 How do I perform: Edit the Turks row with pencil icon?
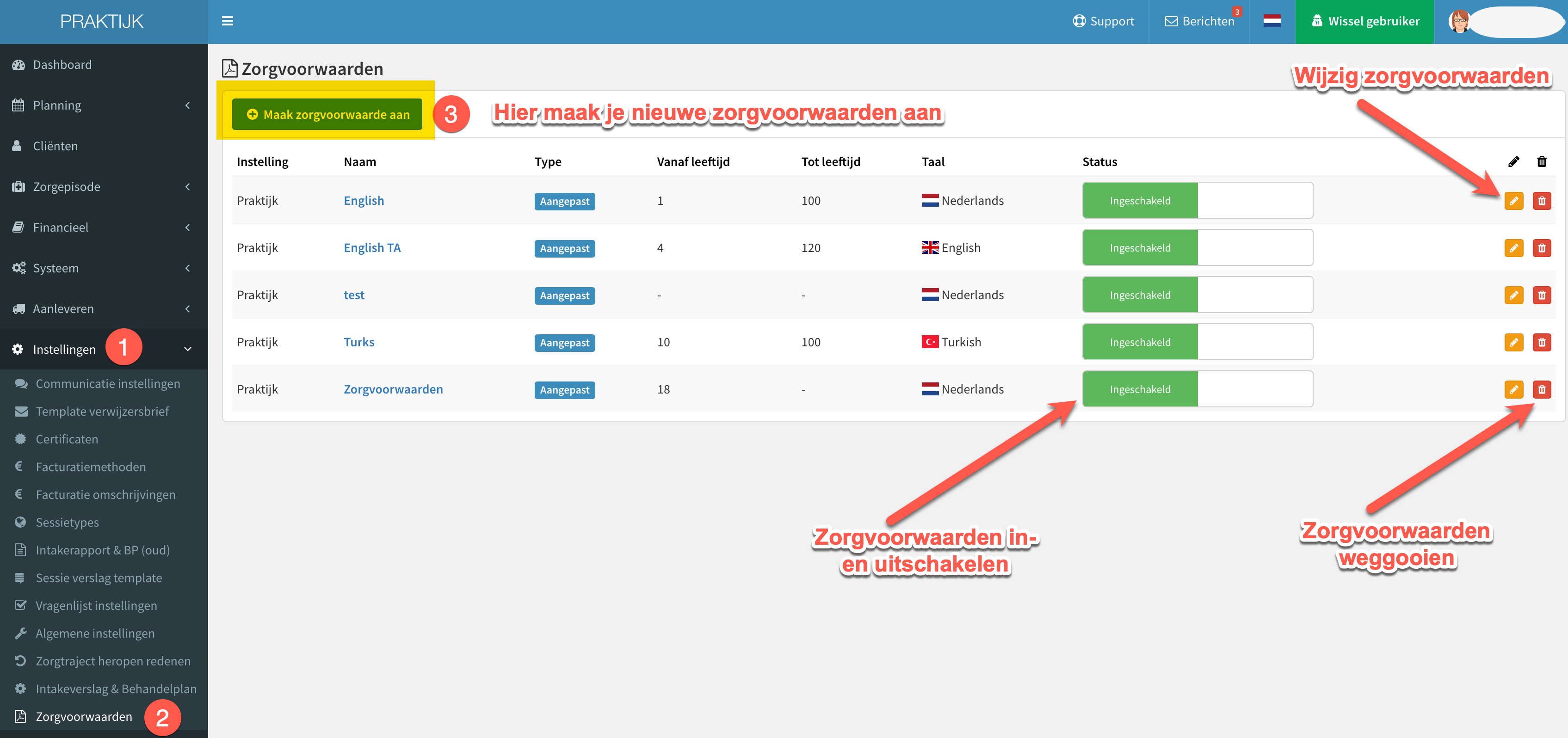[x=1513, y=342]
